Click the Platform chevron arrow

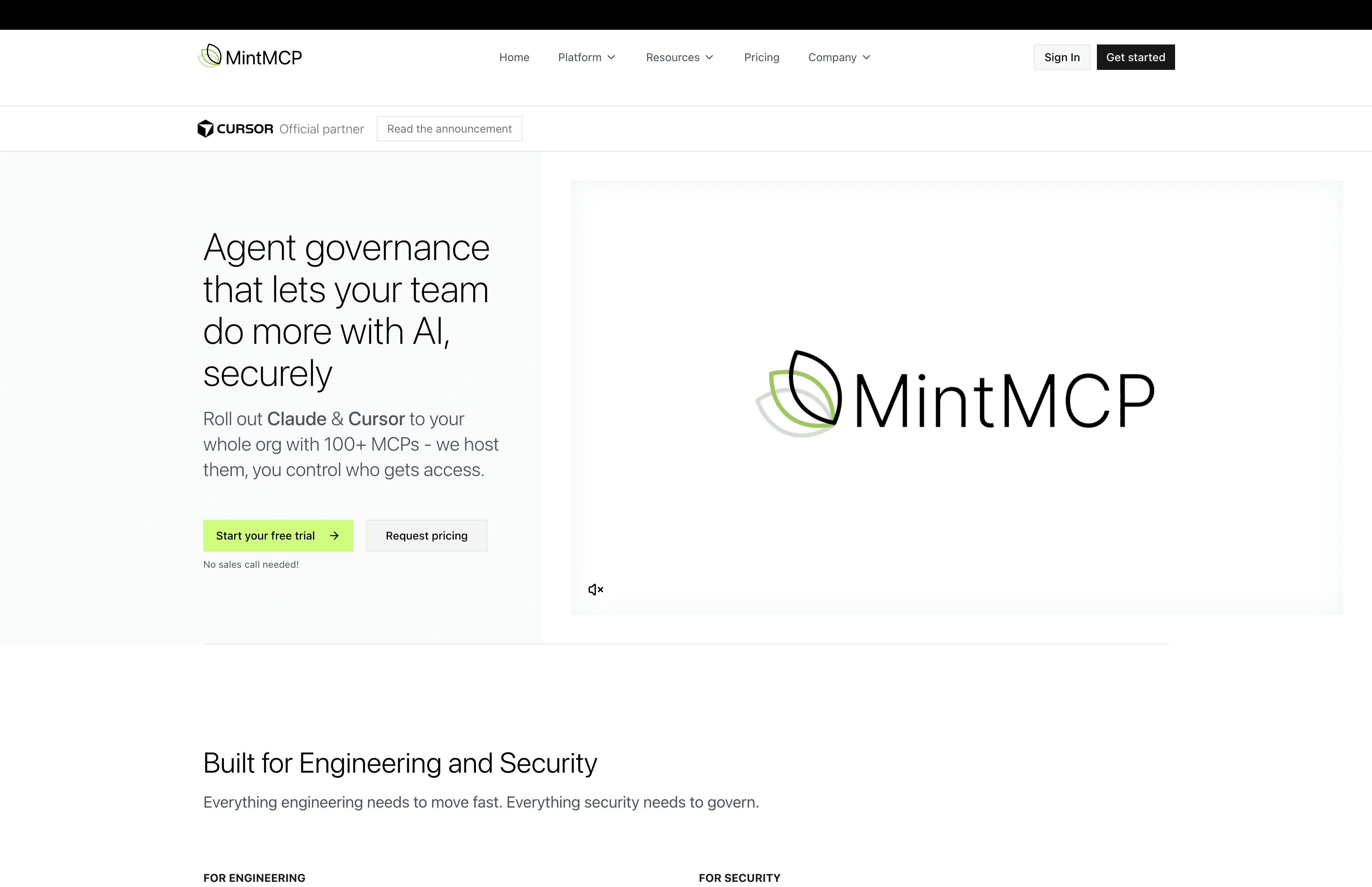click(611, 57)
